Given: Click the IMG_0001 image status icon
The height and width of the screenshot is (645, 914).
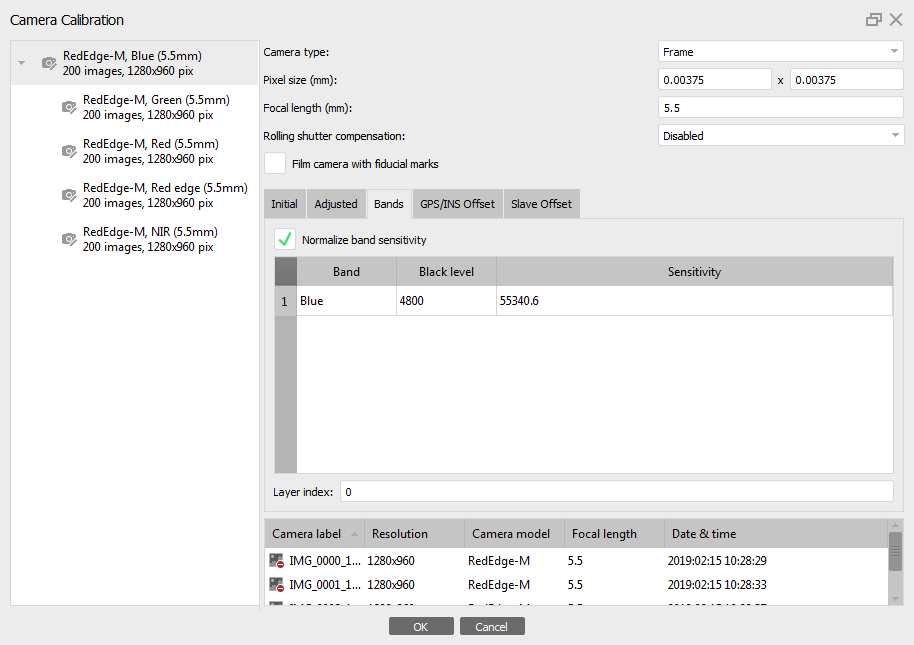Looking at the screenshot, I should pos(276,584).
